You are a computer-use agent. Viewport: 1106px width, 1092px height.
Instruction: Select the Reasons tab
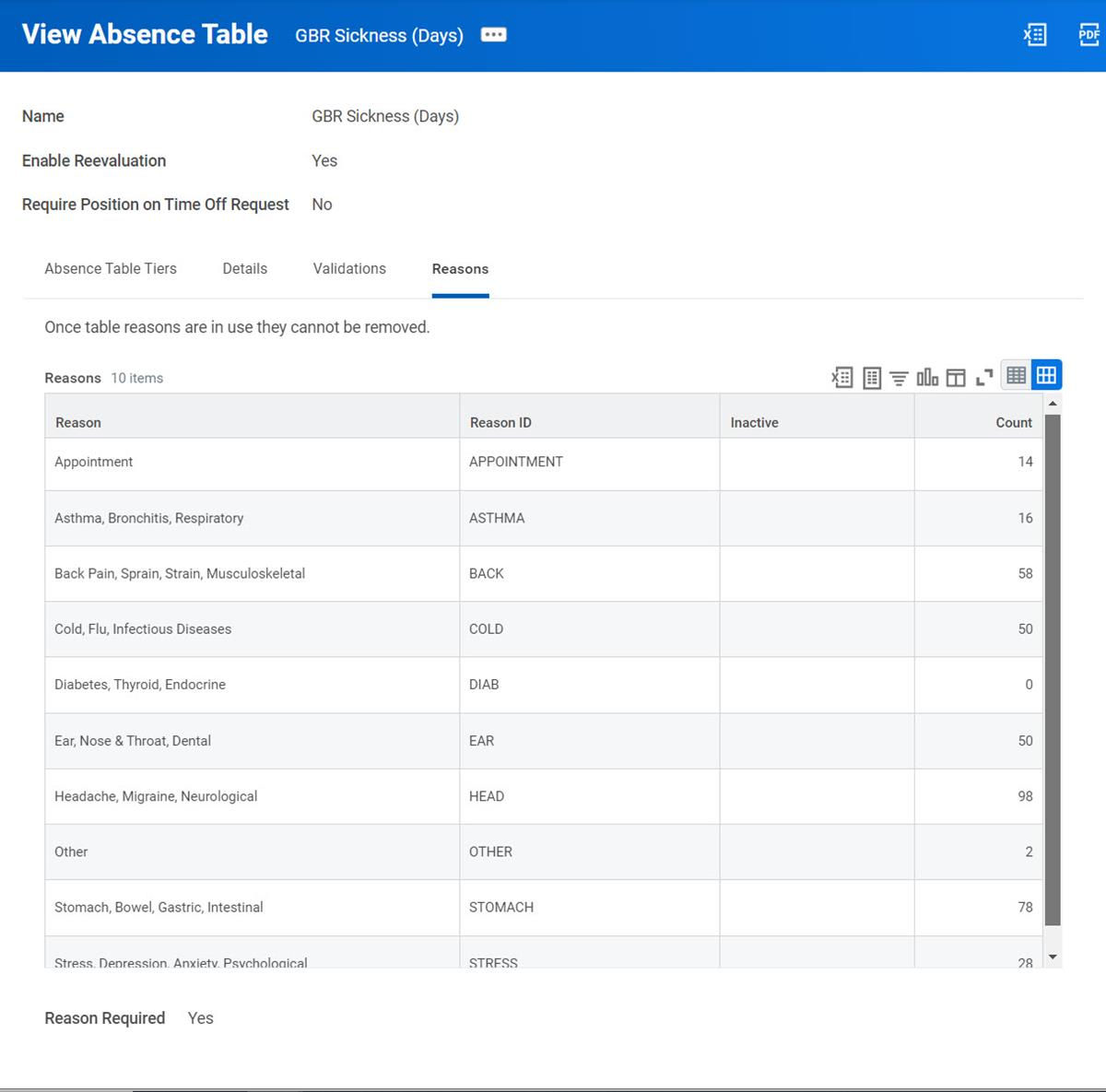460,269
